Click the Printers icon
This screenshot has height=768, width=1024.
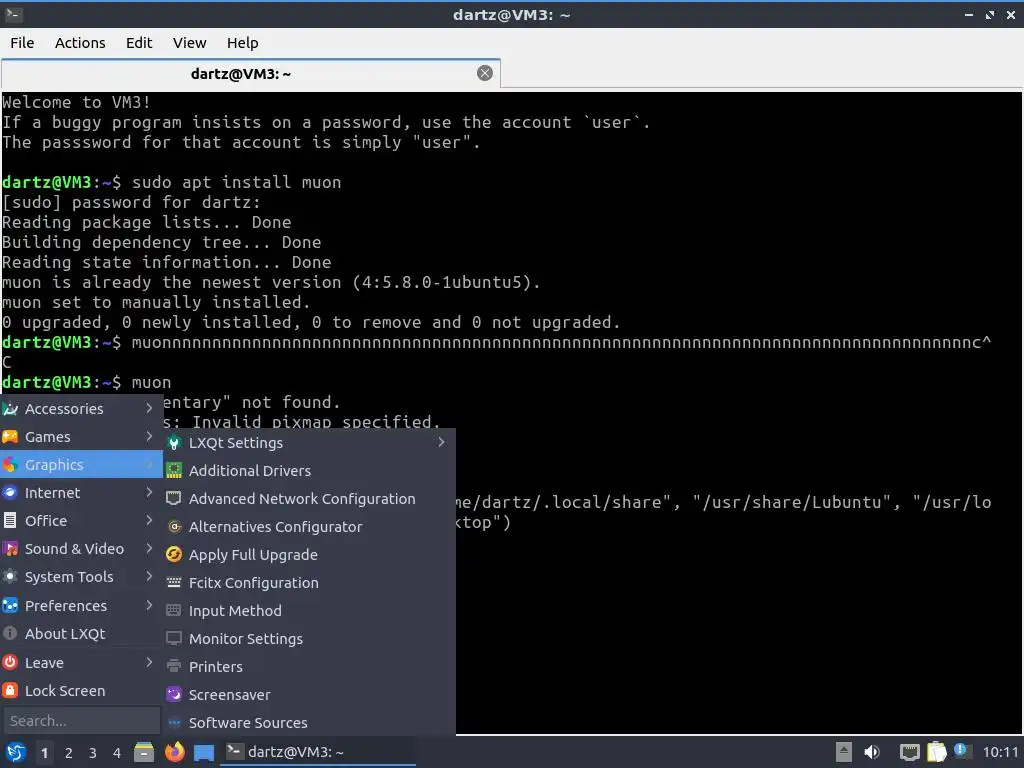[x=174, y=666]
